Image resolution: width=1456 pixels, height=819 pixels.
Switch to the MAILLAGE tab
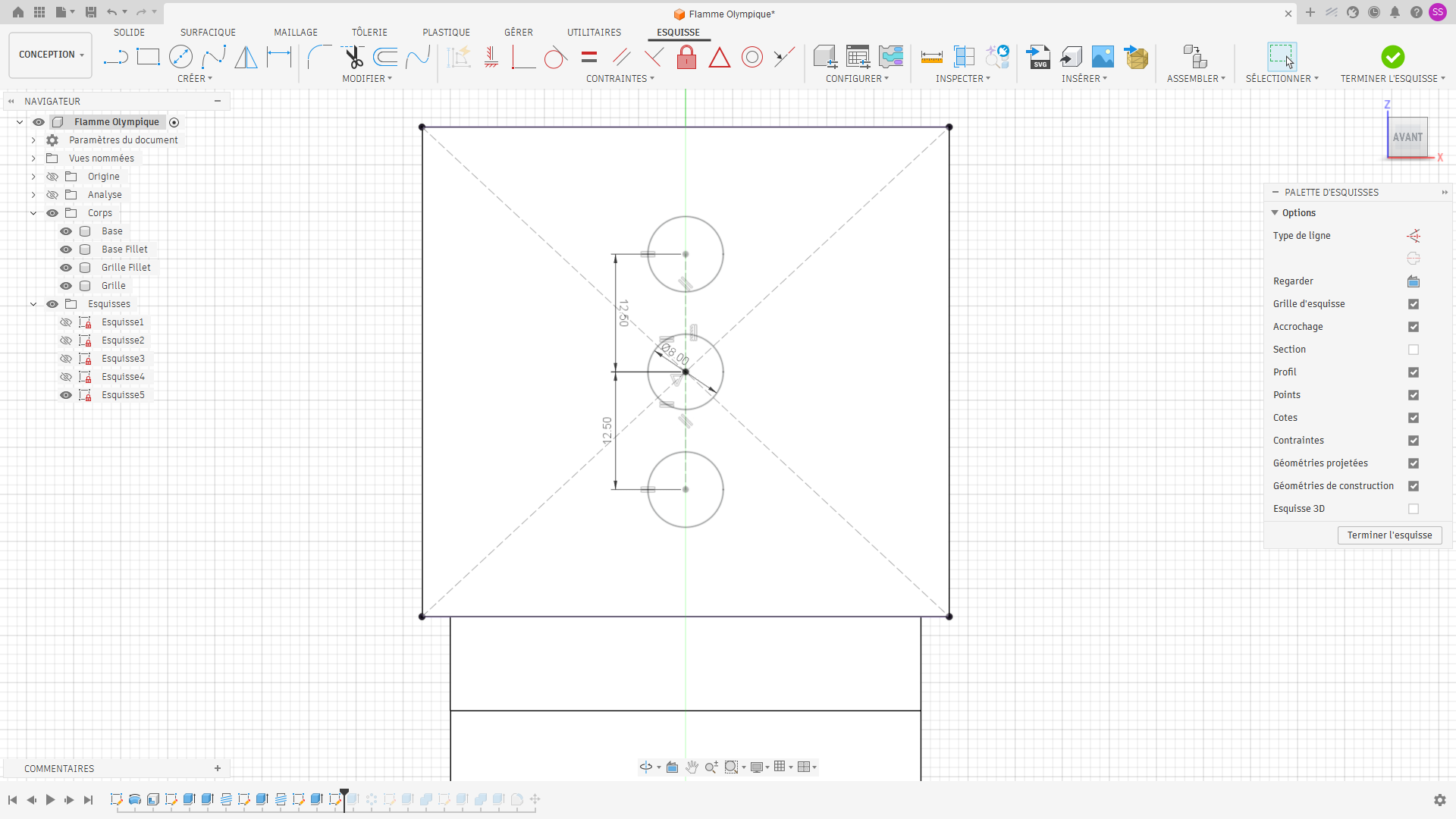click(296, 33)
